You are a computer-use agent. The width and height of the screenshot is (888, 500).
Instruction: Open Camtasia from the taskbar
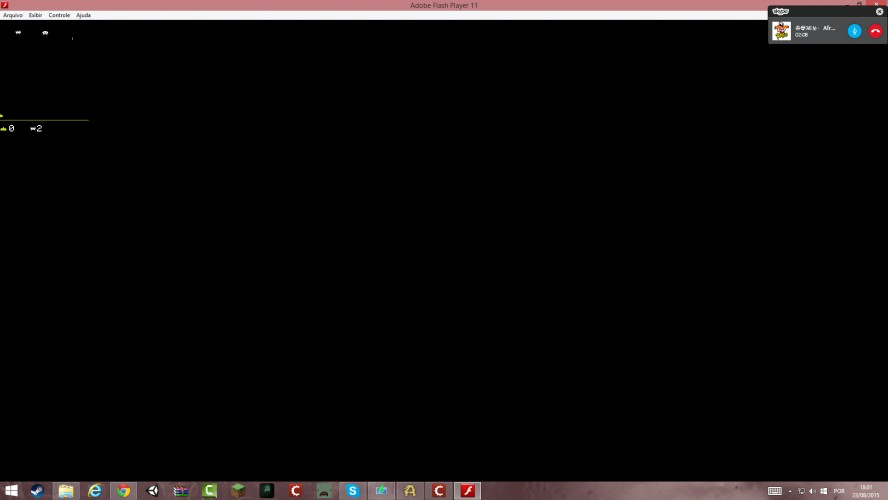click(x=210, y=490)
